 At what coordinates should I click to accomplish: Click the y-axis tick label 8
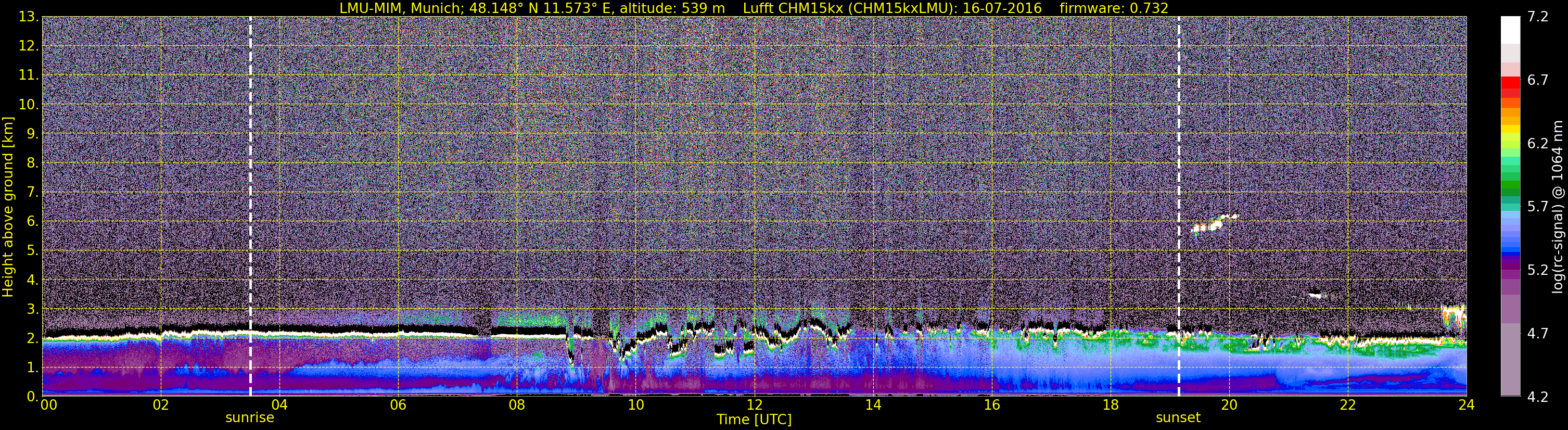32,162
